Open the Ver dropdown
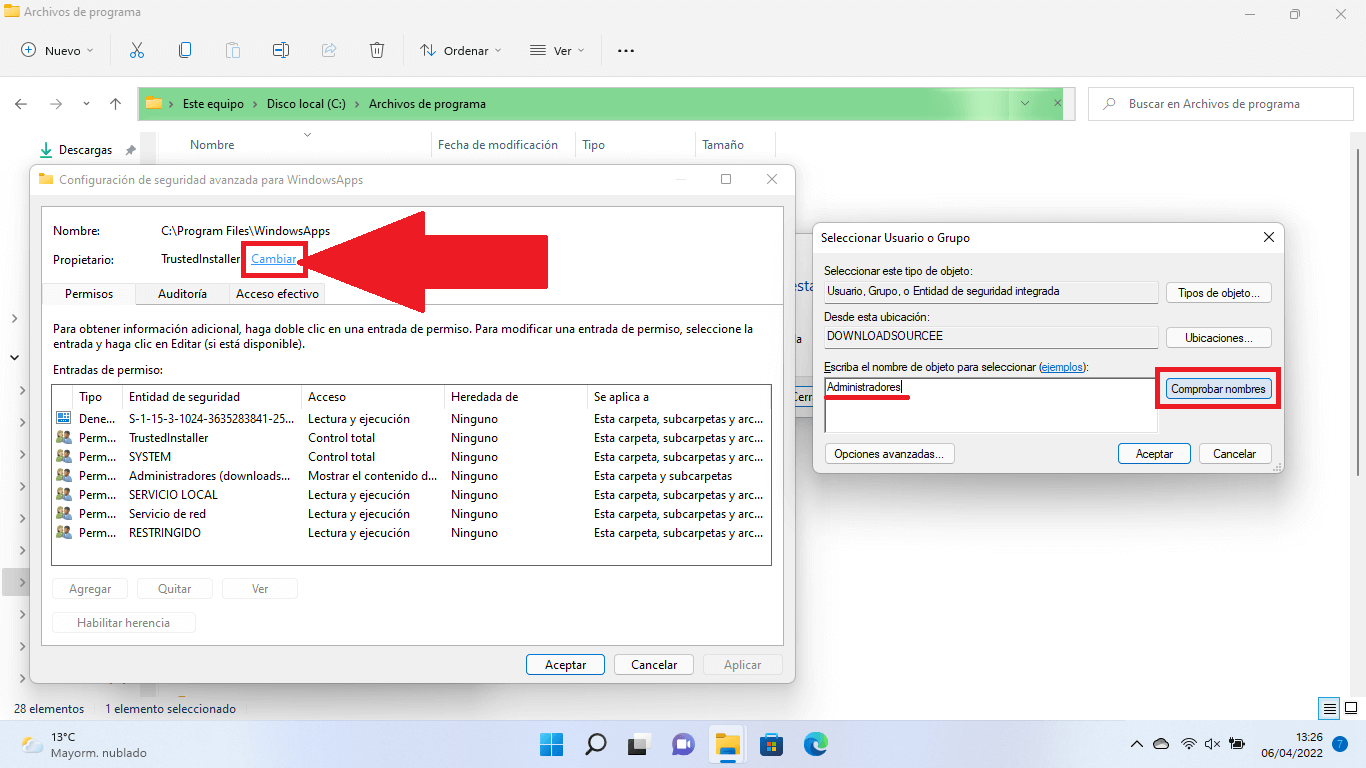The width and height of the screenshot is (1366, 768). click(x=557, y=50)
